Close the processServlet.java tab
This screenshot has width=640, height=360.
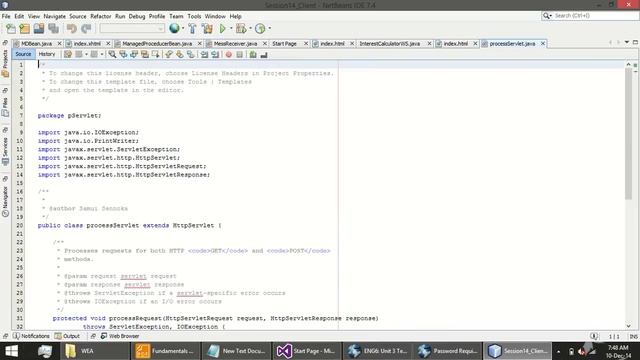point(543,44)
